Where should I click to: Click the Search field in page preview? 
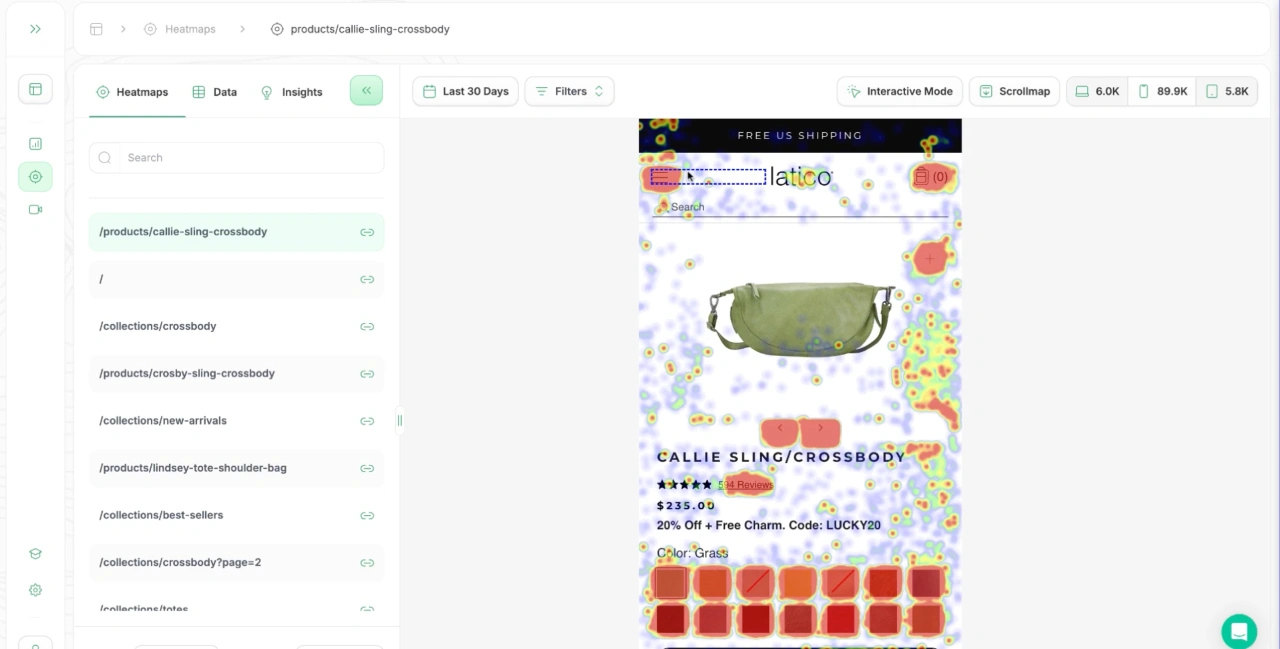coord(800,207)
